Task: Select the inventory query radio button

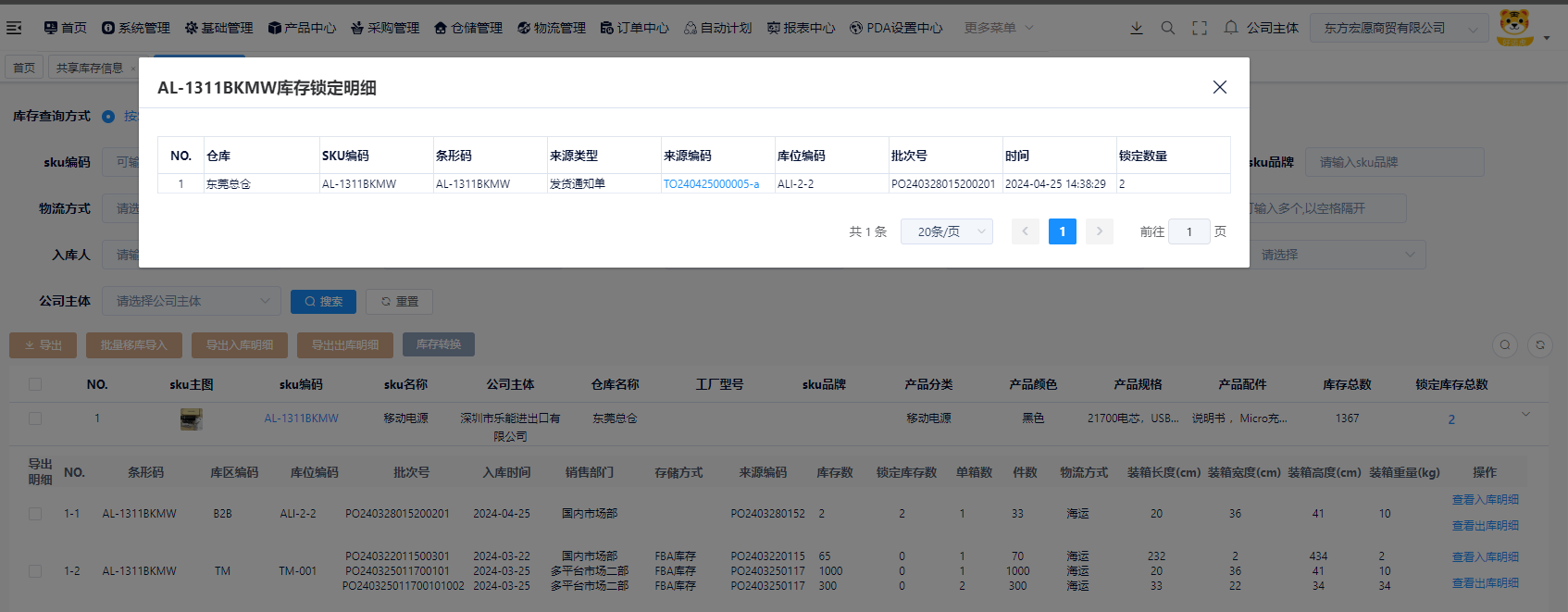Action: tap(108, 117)
